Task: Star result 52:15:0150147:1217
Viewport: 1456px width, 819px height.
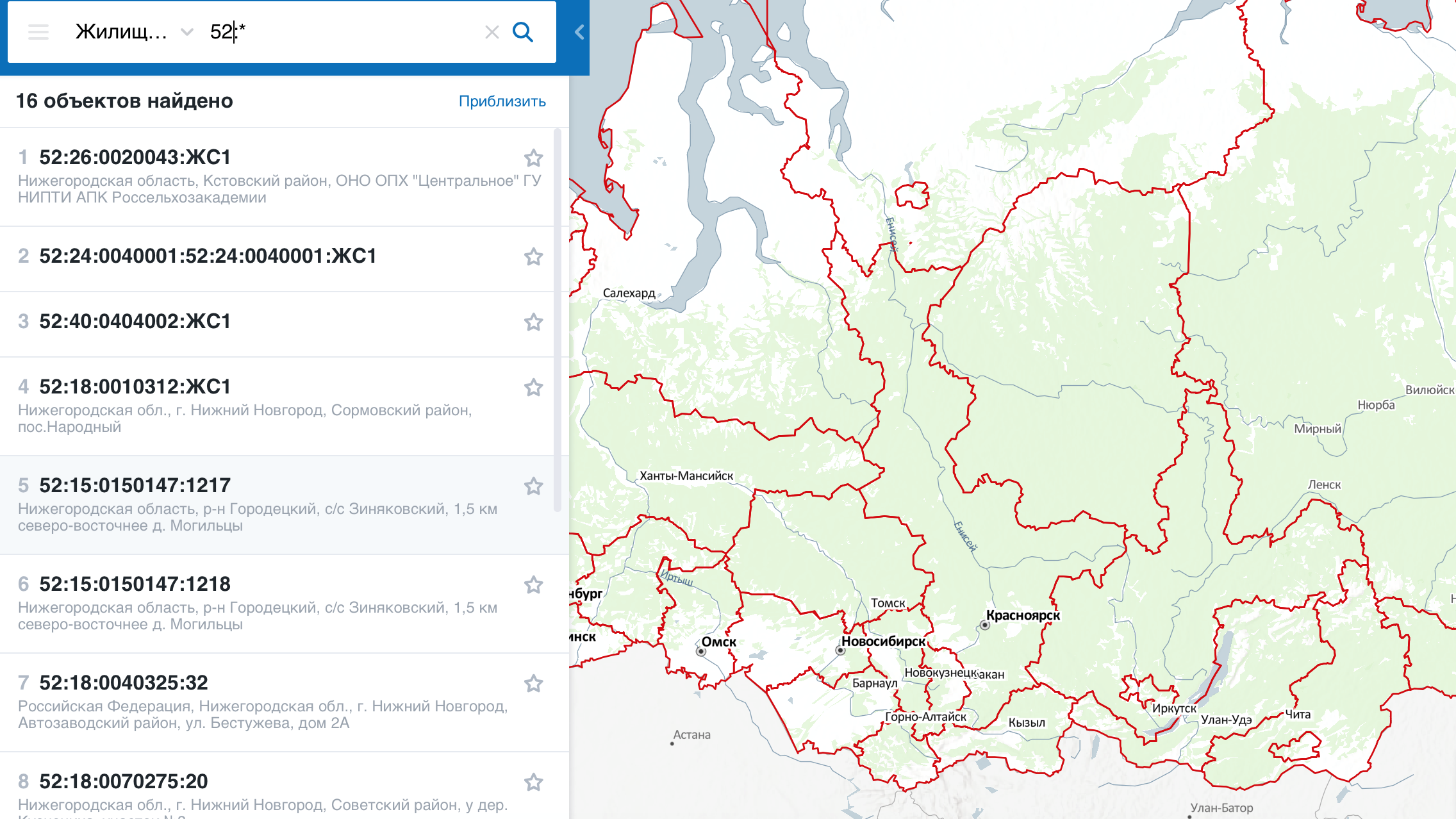Action: coord(533,486)
